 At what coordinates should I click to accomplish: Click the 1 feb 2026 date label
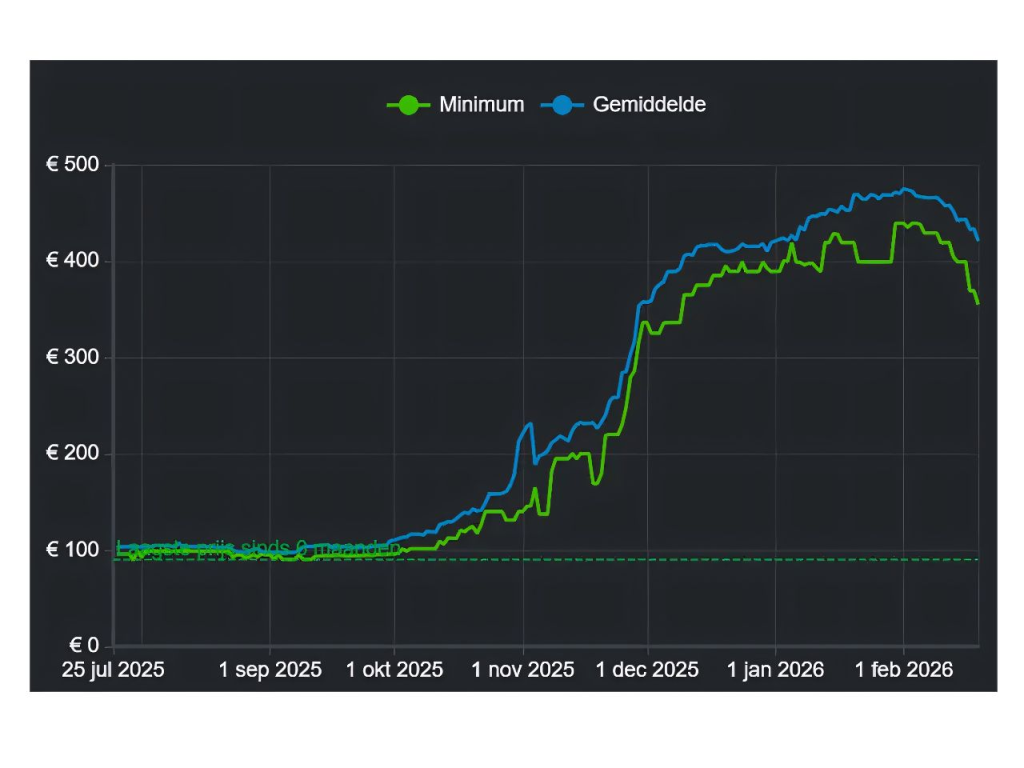click(903, 670)
